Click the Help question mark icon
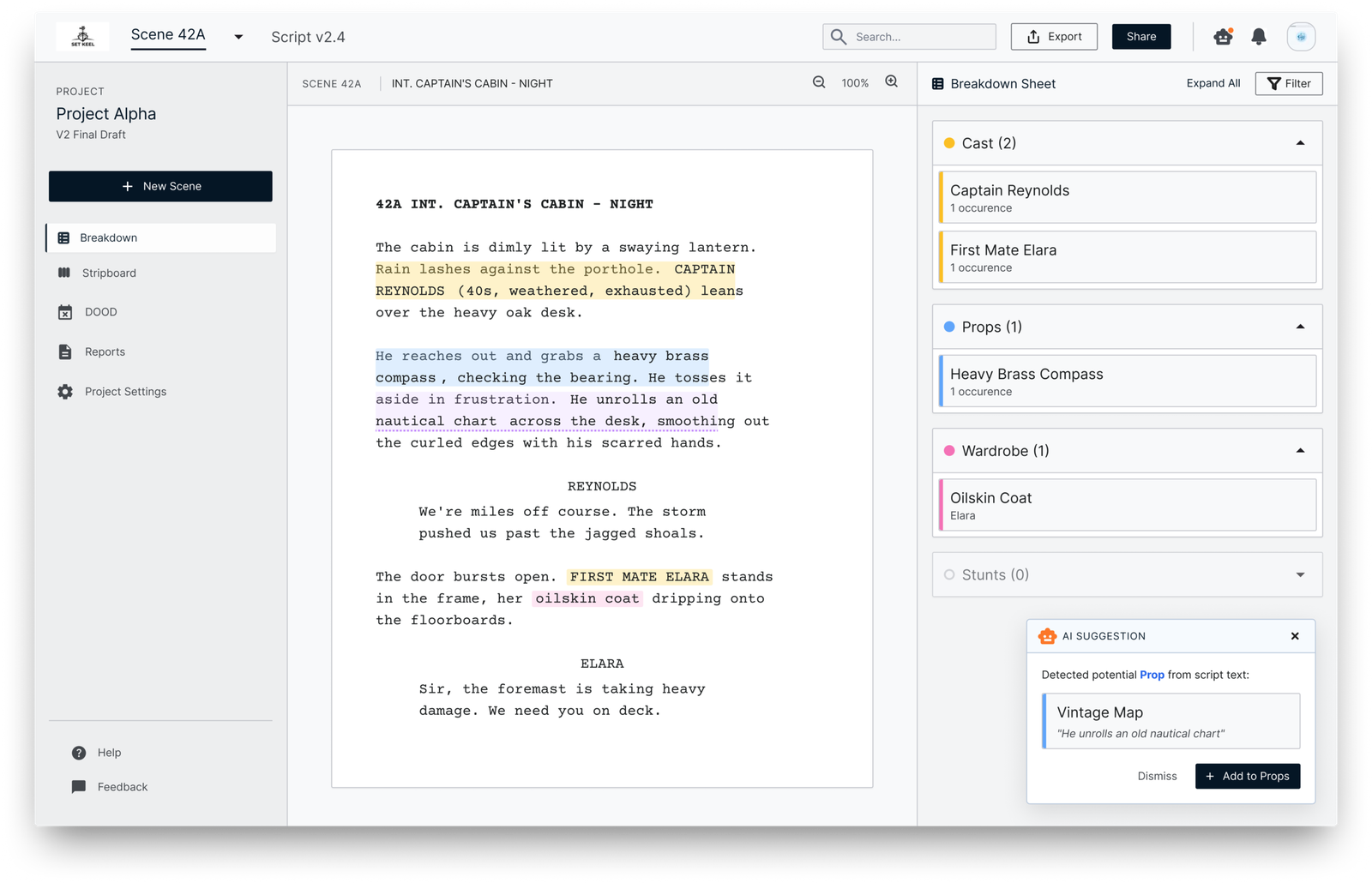The width and height of the screenshot is (1372, 883). click(79, 752)
